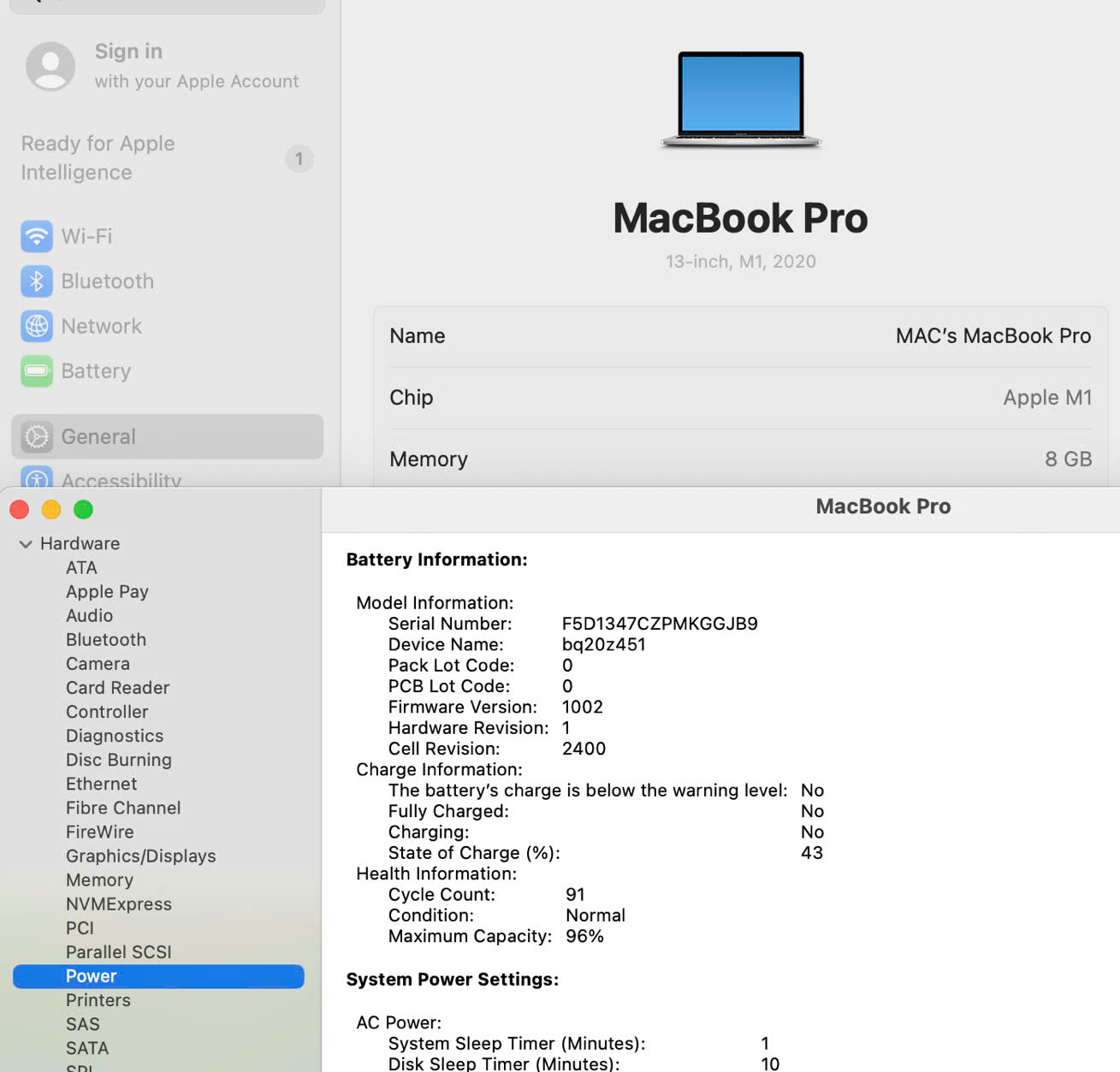Click the green zoom window button
This screenshot has width=1120, height=1072.
(83, 510)
